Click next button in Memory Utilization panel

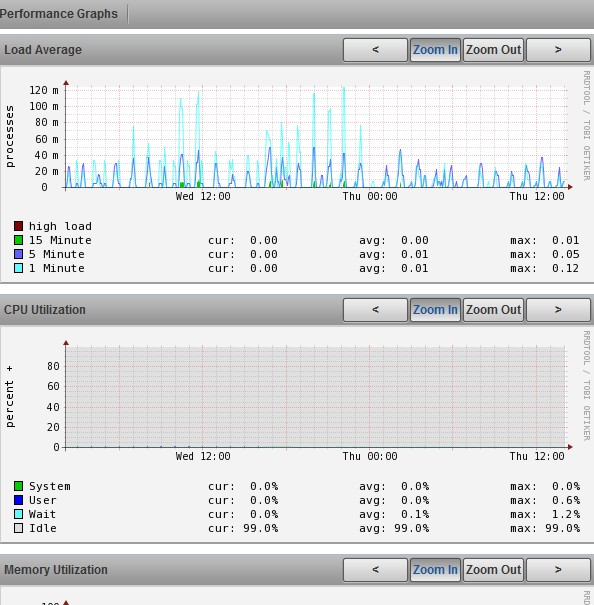558,570
